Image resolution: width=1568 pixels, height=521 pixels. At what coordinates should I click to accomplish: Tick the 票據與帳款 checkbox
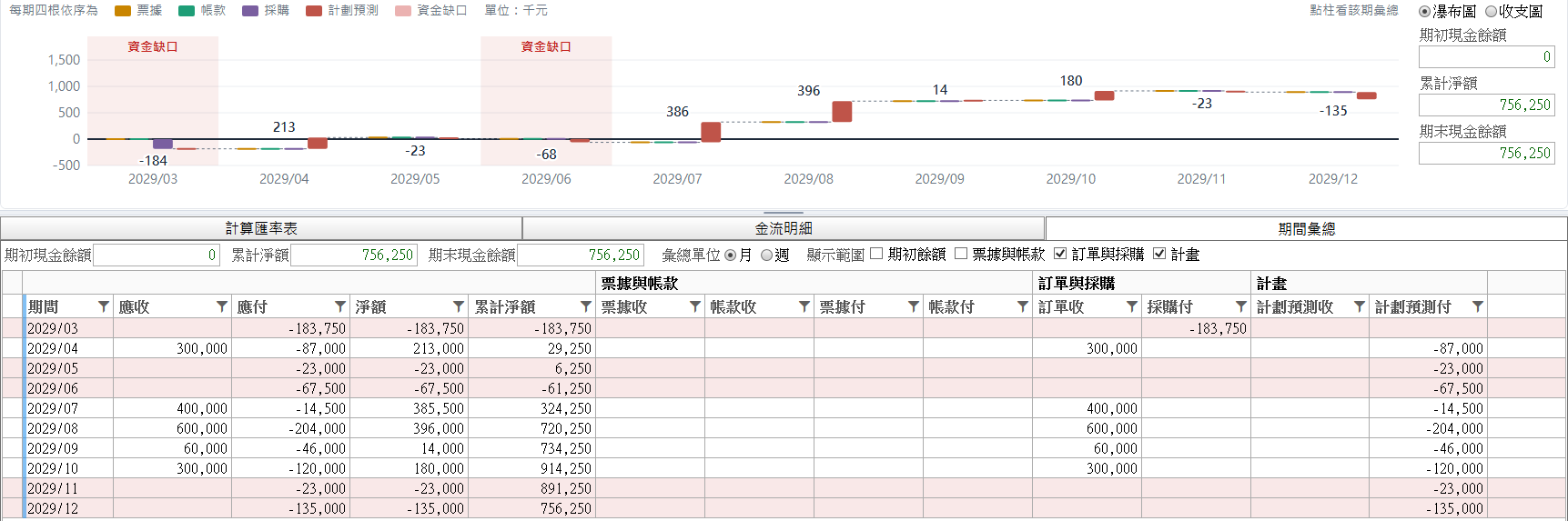pos(960,254)
